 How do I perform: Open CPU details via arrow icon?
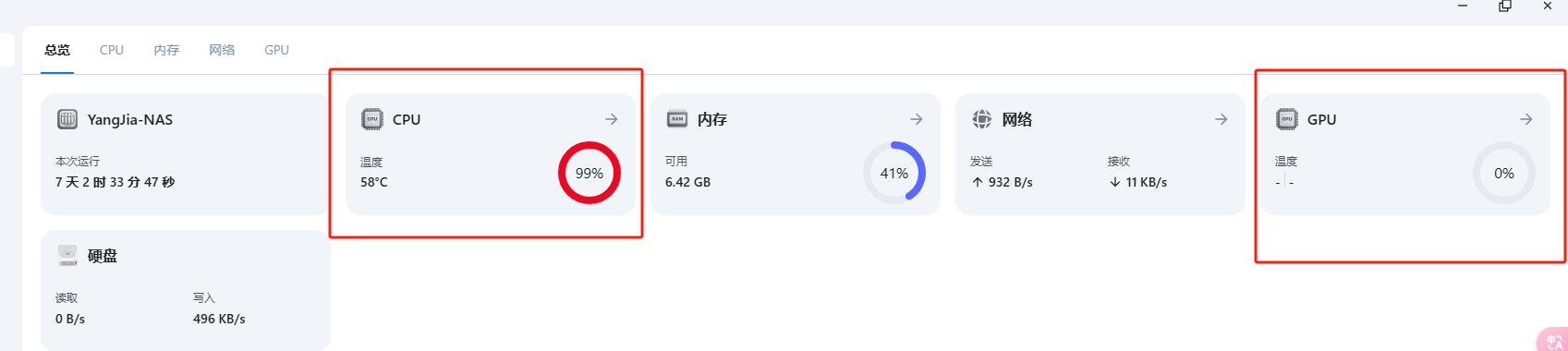coord(612,119)
